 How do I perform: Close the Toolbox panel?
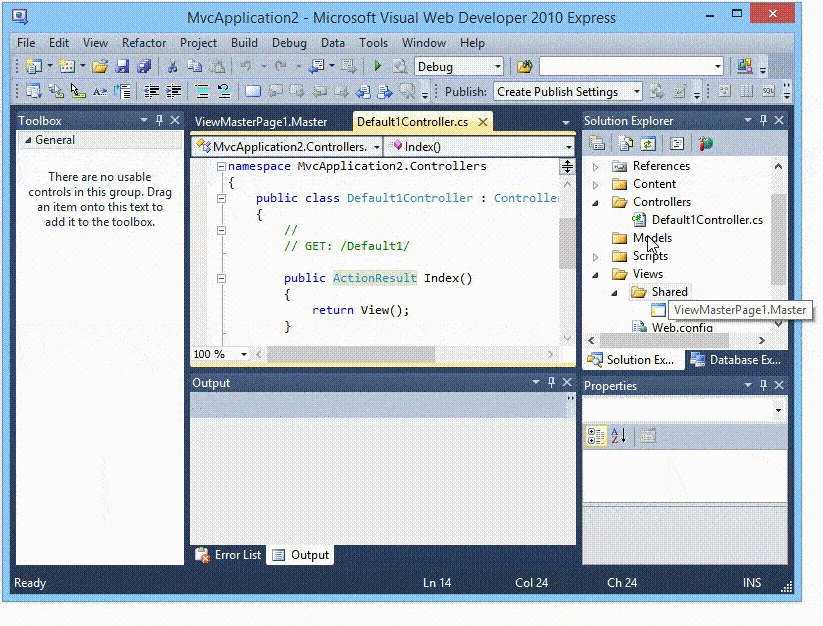(175, 120)
